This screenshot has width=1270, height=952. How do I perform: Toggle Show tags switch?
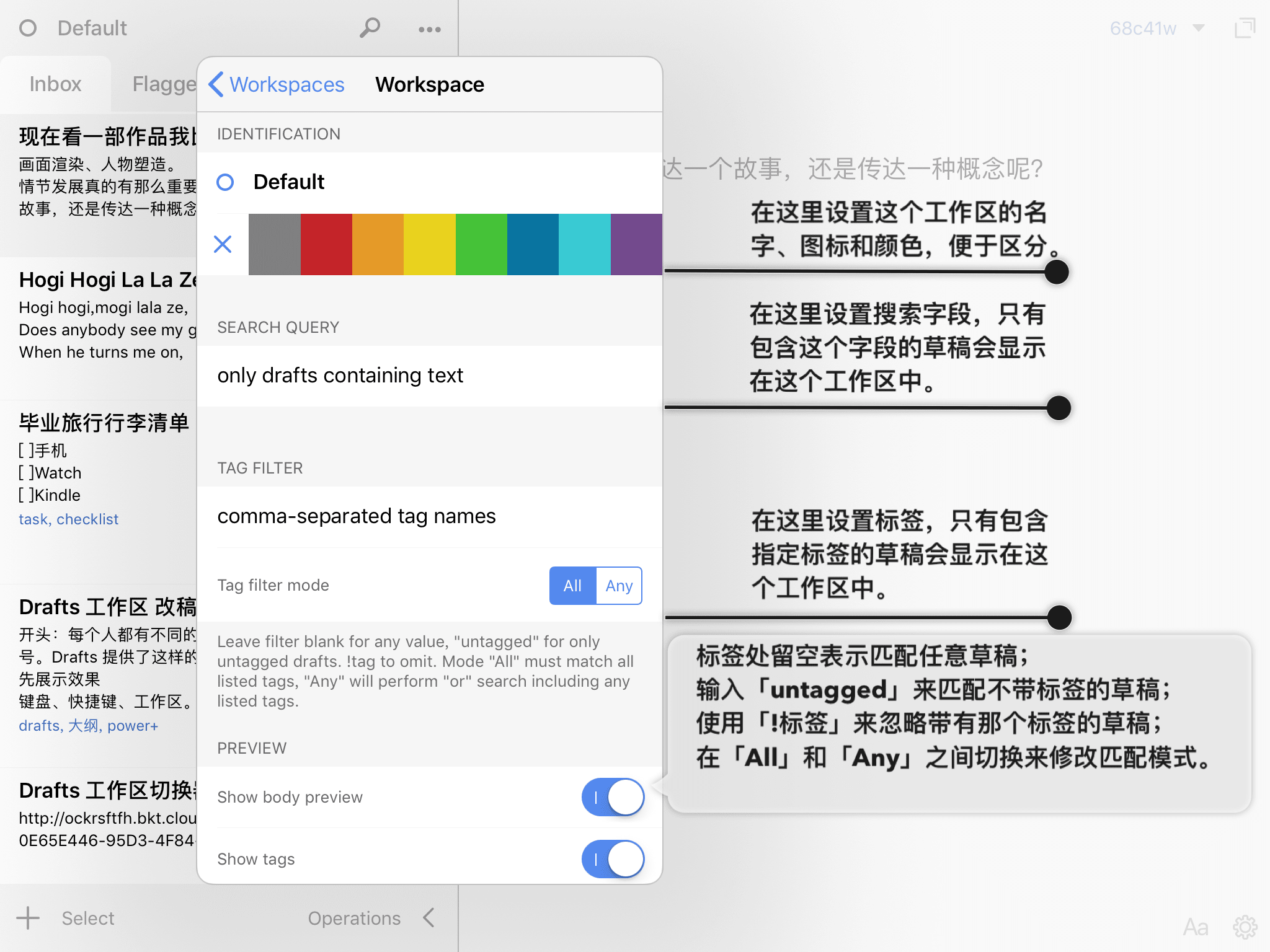pyautogui.click(x=613, y=859)
